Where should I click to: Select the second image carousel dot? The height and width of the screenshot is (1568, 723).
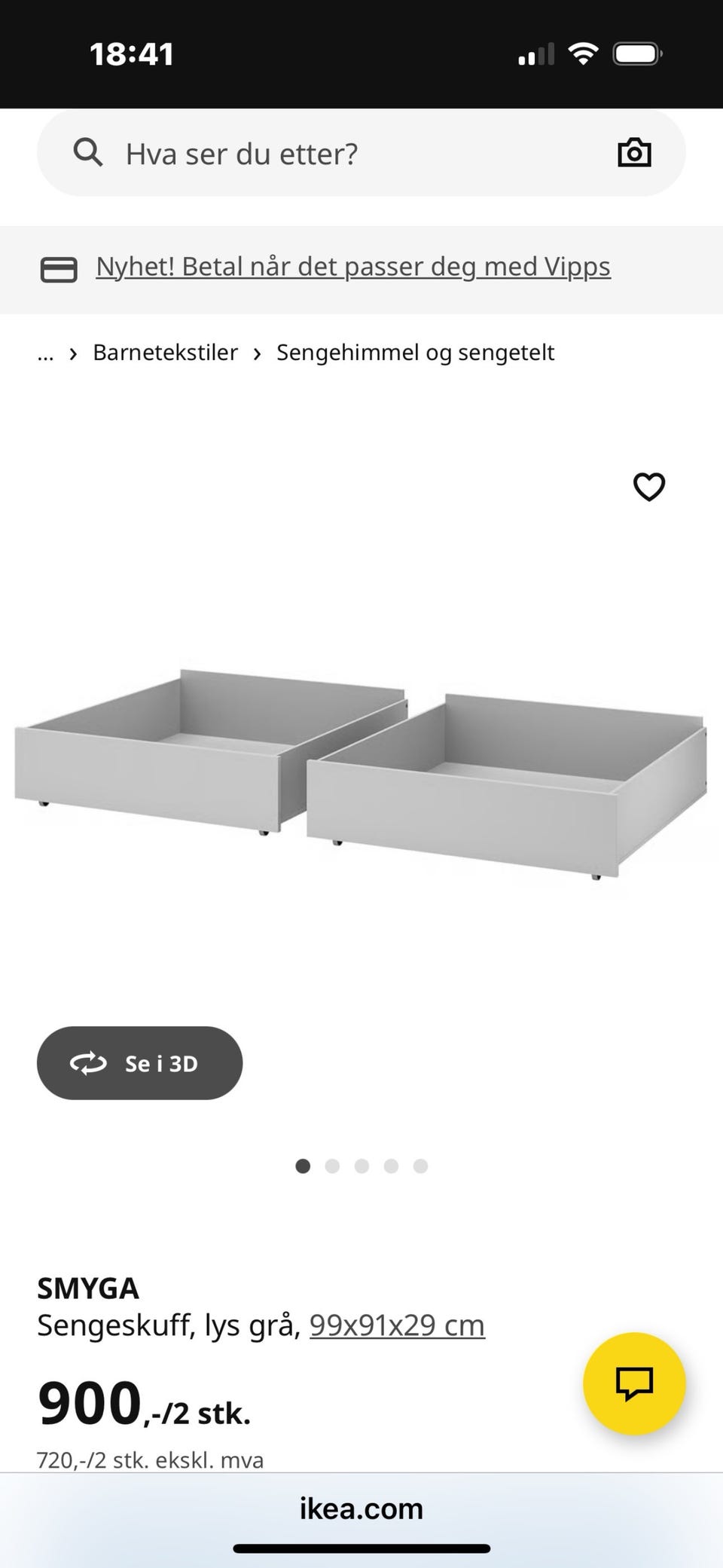[x=332, y=1166]
